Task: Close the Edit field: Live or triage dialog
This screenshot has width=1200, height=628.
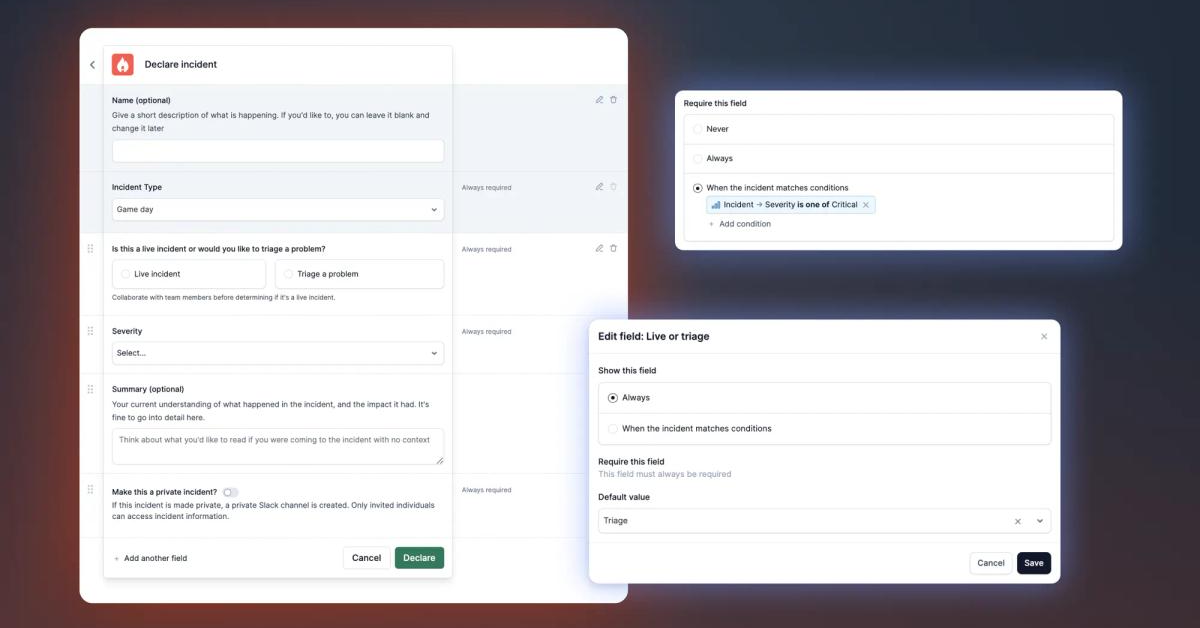Action: coord(1044,336)
